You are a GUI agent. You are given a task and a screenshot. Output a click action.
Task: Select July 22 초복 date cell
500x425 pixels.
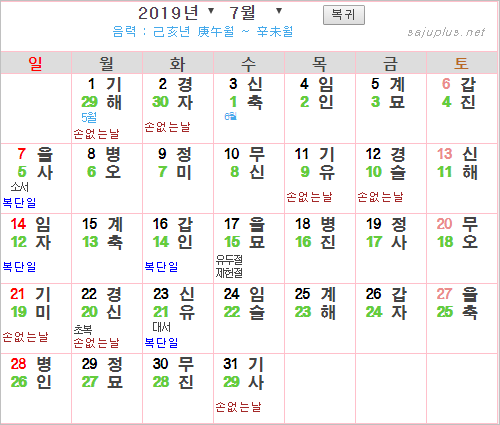pyautogui.click(x=107, y=319)
